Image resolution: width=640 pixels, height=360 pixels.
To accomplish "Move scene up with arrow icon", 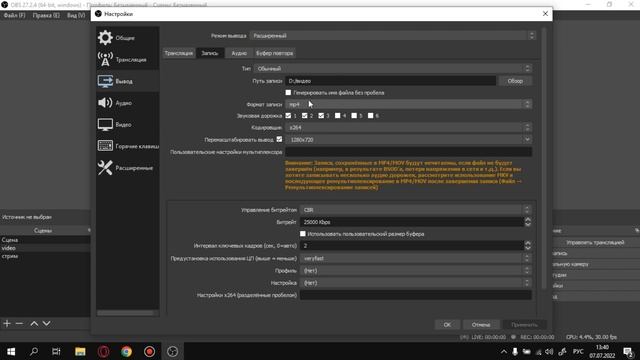I will point(34,323).
